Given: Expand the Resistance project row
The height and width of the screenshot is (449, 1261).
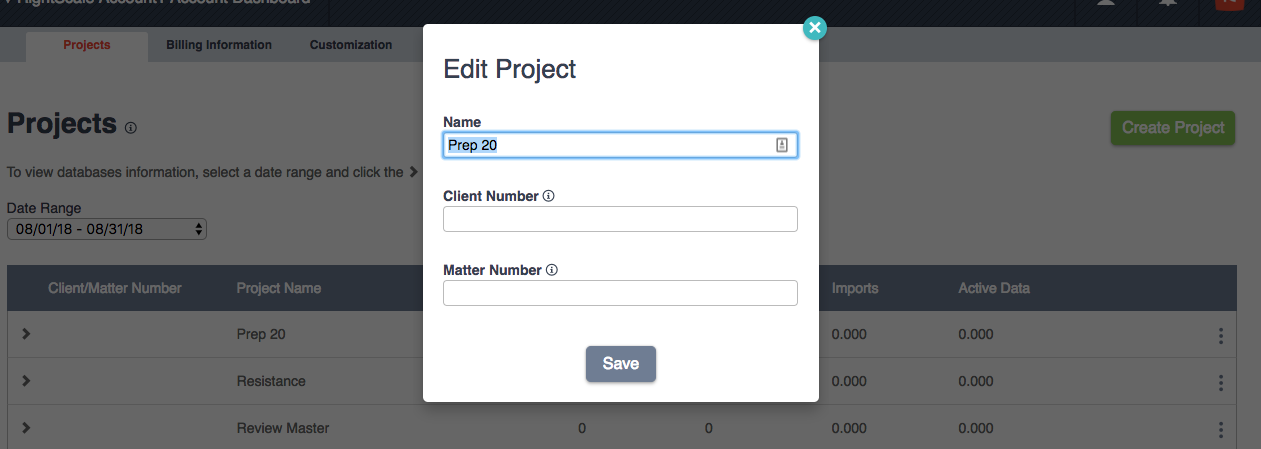Looking at the screenshot, I should click(26, 381).
